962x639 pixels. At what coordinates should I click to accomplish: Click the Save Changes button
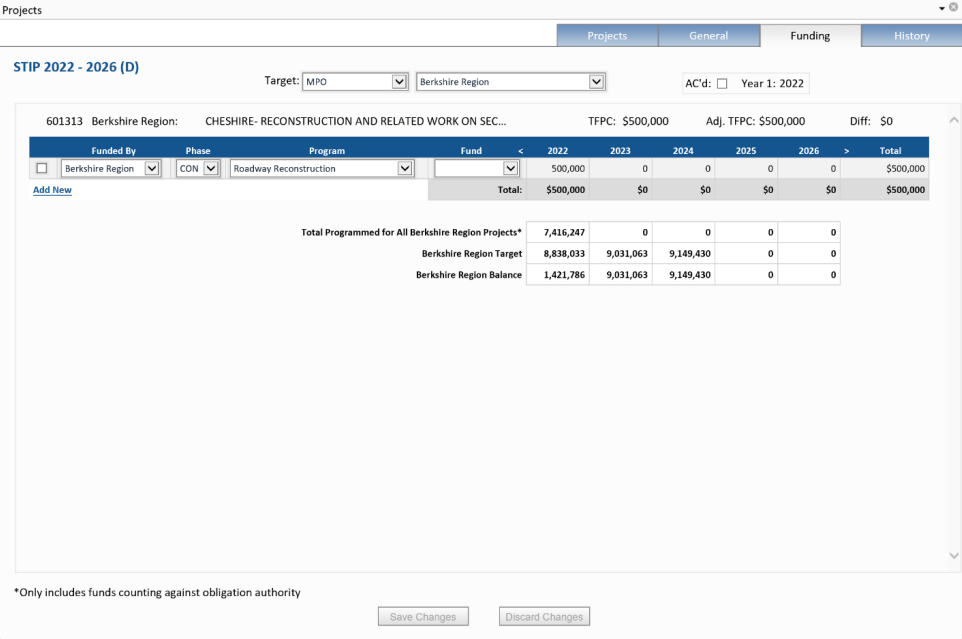coord(423,616)
